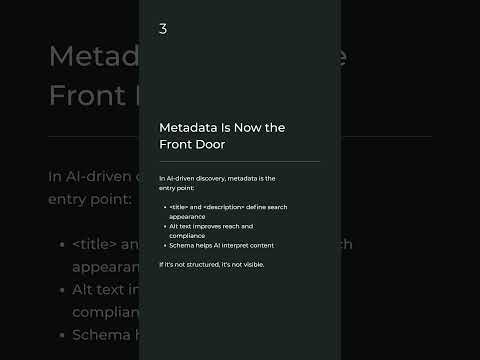The height and width of the screenshot is (360, 480).
Task: Click the slide number 3
Action: pos(163,29)
